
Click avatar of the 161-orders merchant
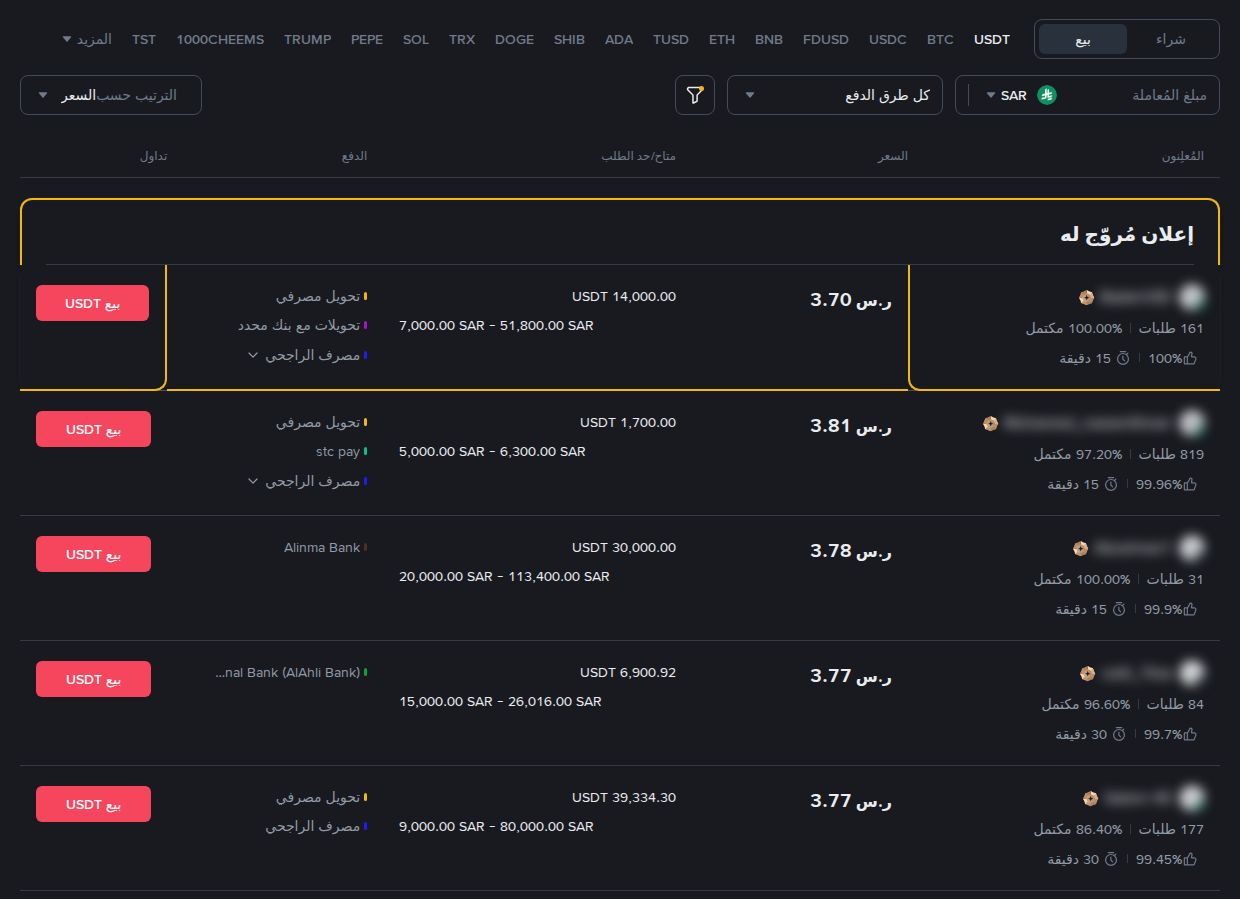(1190, 297)
